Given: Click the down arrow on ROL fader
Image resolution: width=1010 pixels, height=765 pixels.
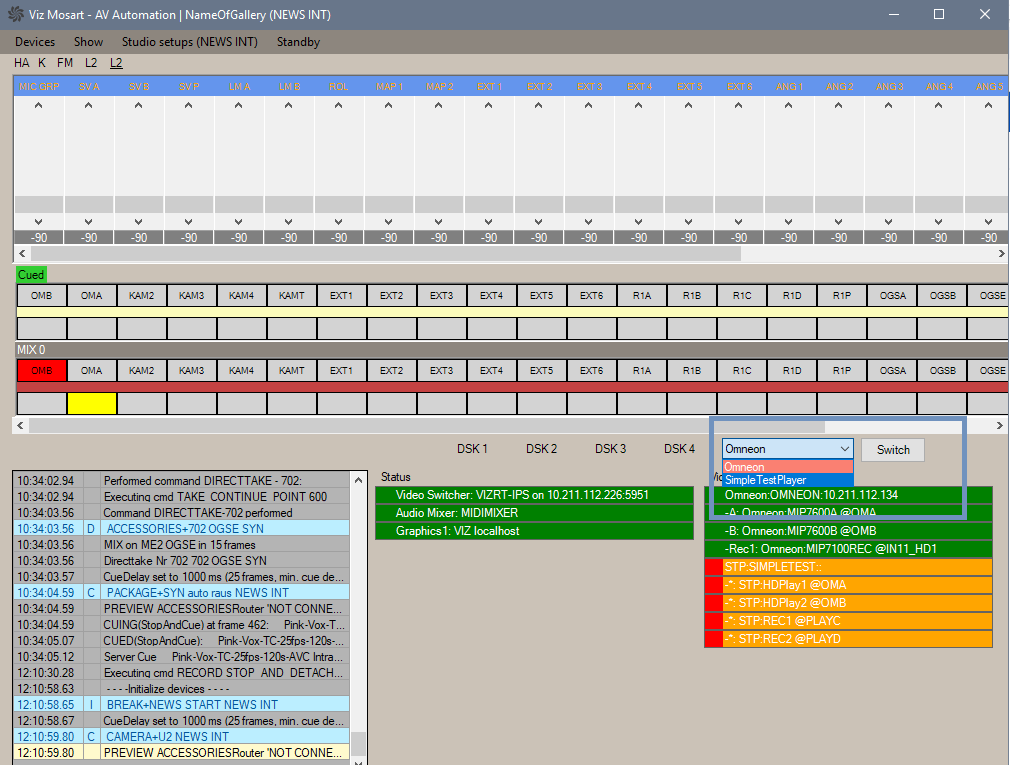Looking at the screenshot, I should tap(339, 221).
